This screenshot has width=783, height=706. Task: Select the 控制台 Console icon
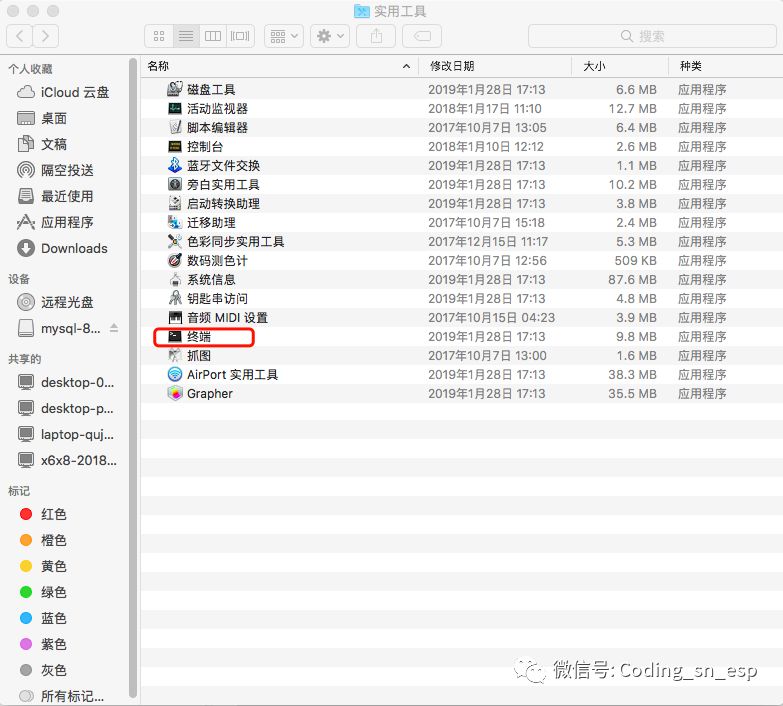click(x=175, y=146)
